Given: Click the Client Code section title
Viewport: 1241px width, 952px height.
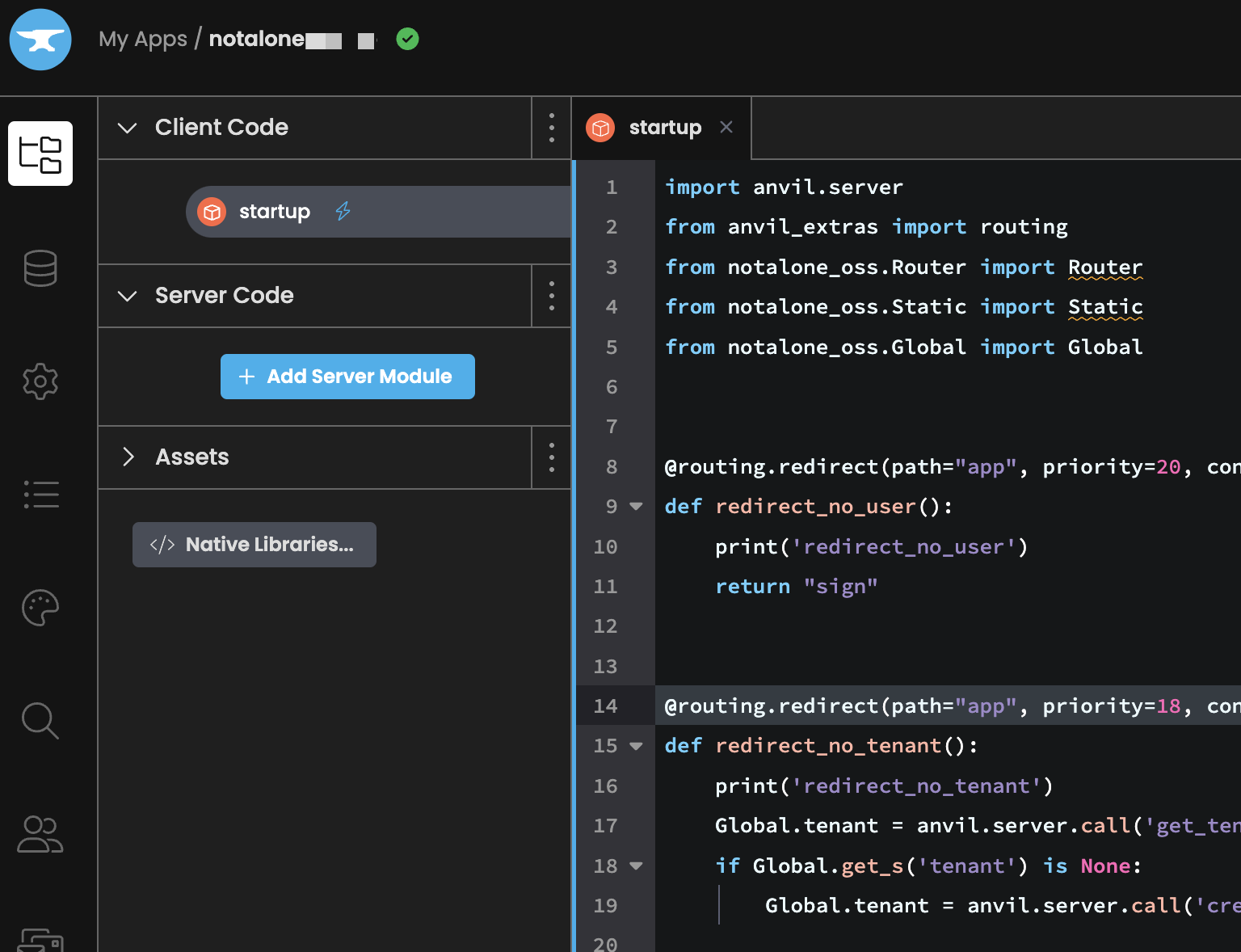Looking at the screenshot, I should pos(221,127).
